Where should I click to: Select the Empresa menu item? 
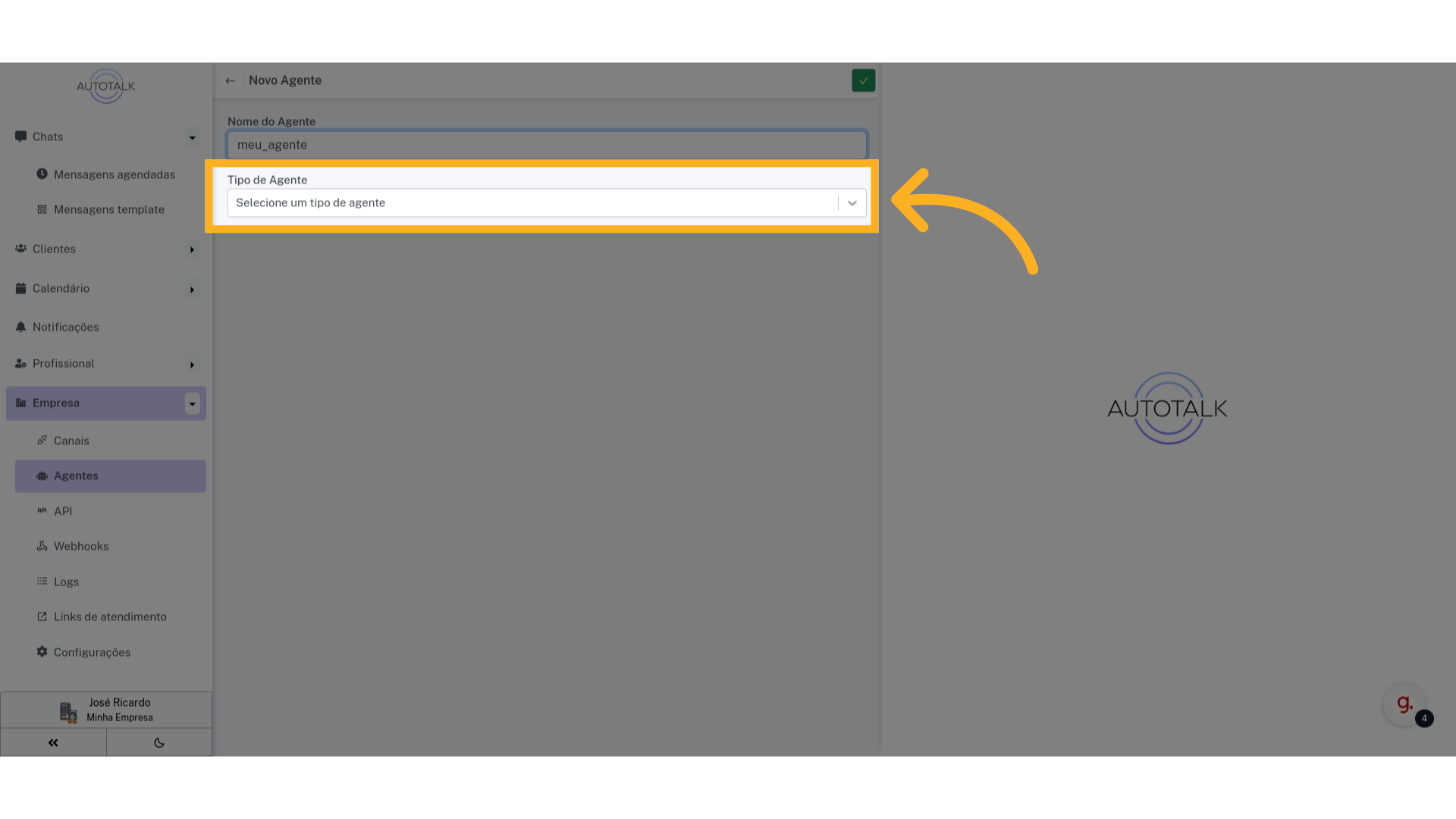pyautogui.click(x=106, y=403)
